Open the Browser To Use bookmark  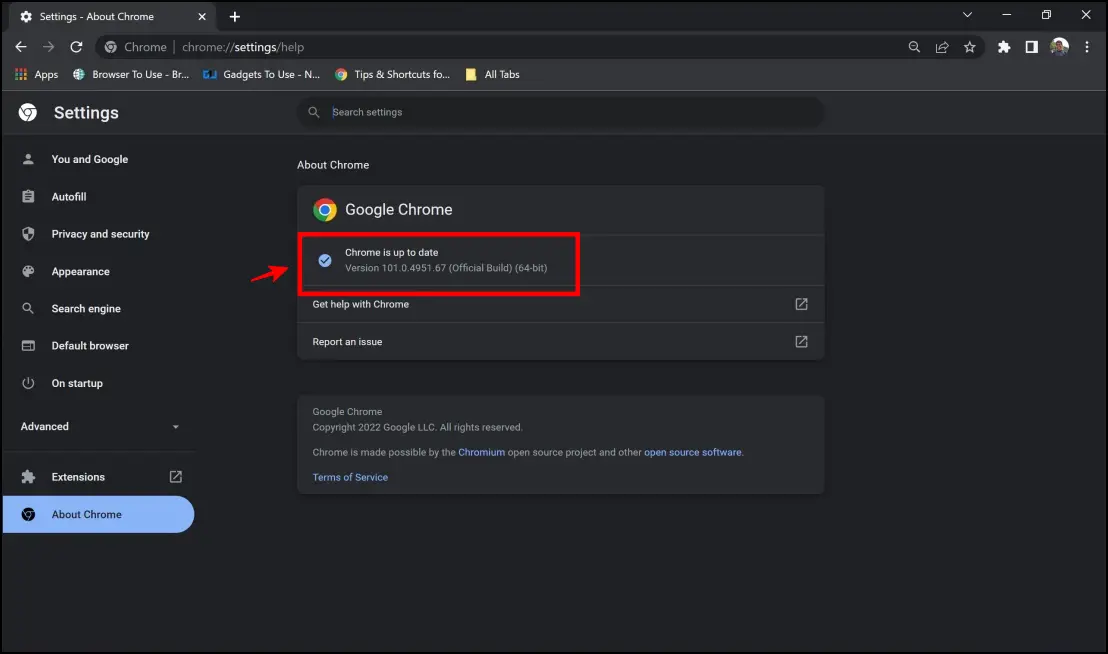pos(131,74)
